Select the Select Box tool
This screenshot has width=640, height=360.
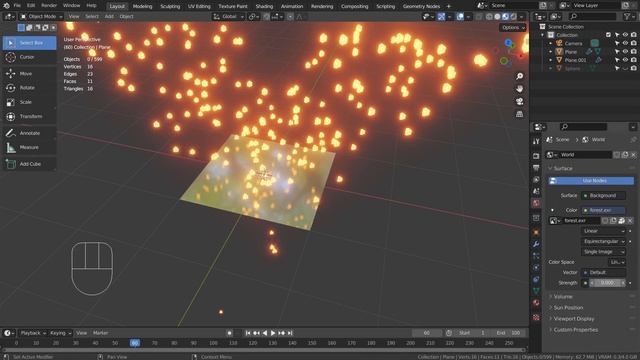click(x=29, y=43)
